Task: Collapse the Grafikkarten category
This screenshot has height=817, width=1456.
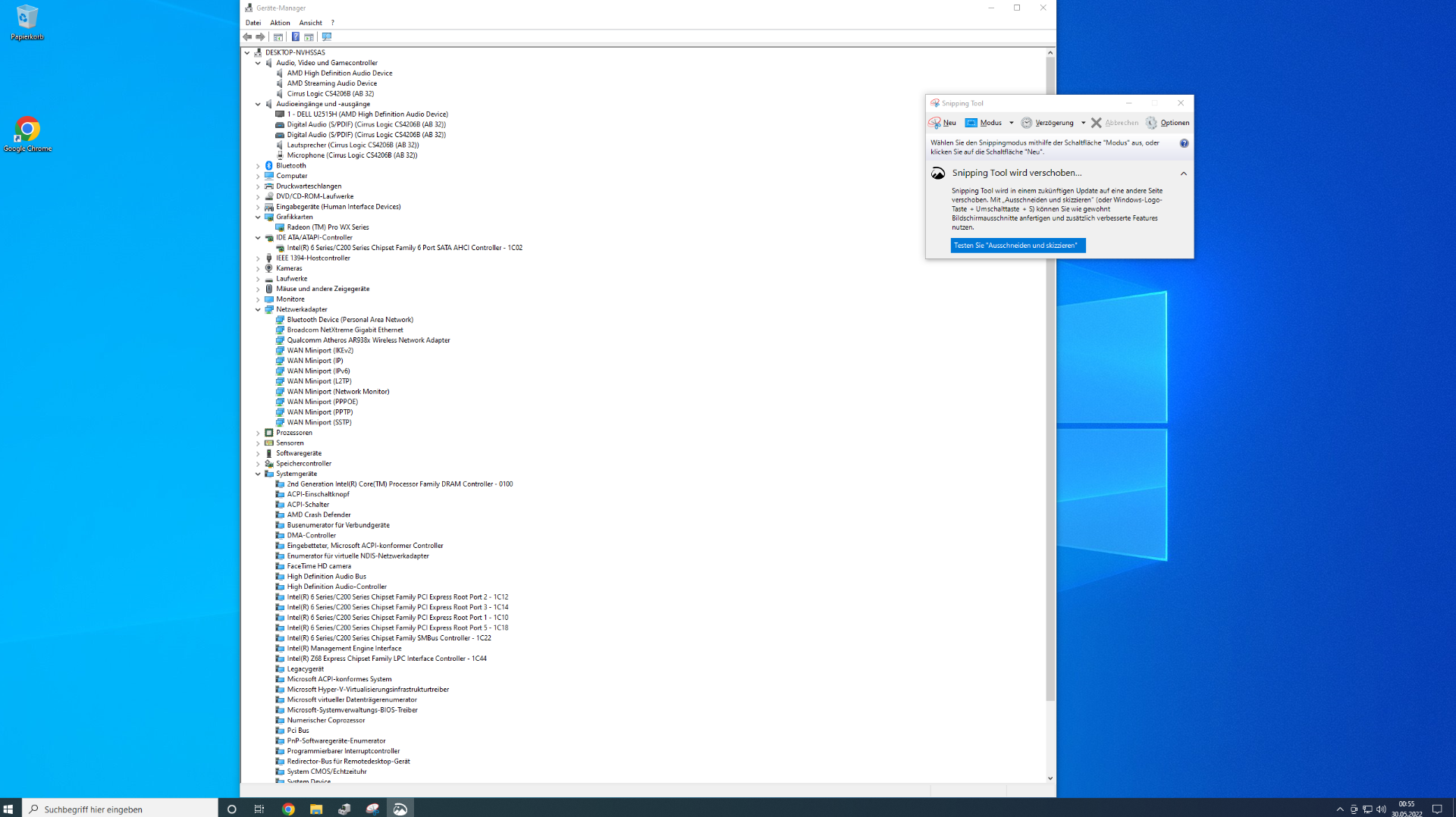Action: click(258, 218)
